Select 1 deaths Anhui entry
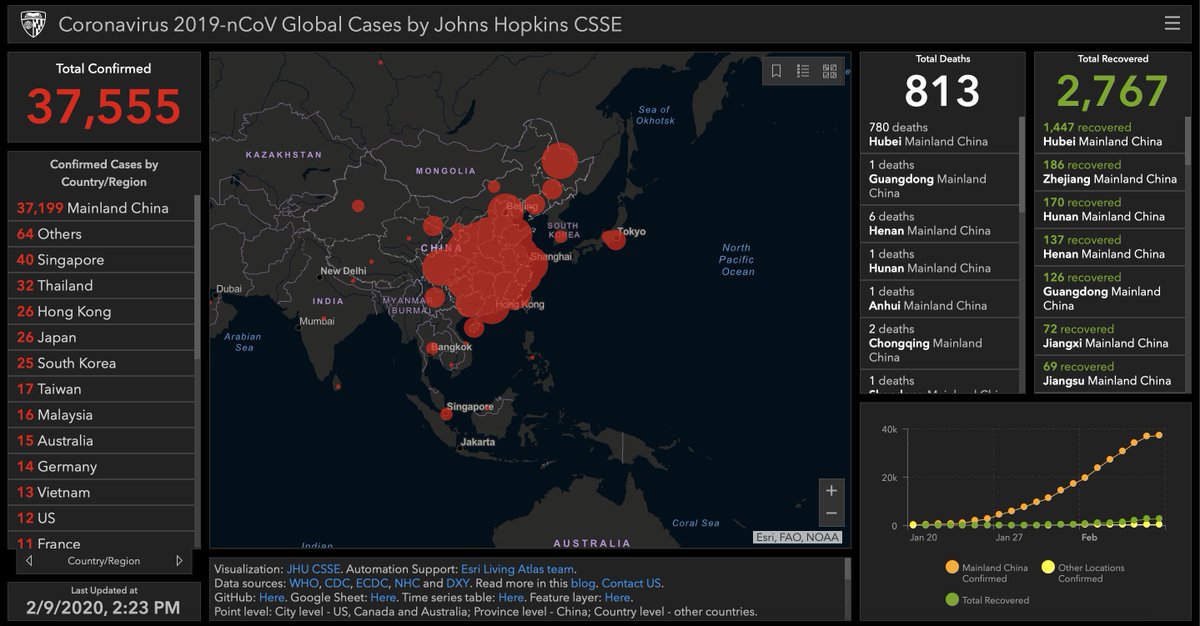 point(940,299)
